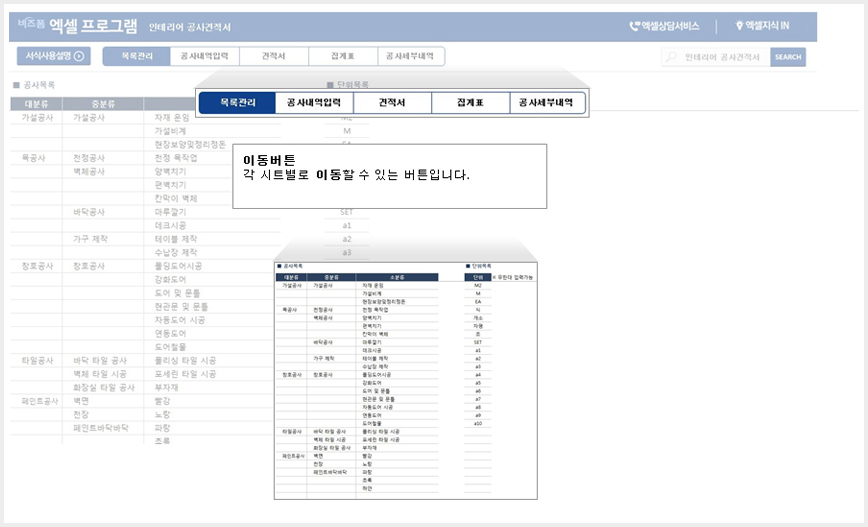Select the 바닥공사 cell in the faded large table
The image size is (868, 527).
point(89,212)
